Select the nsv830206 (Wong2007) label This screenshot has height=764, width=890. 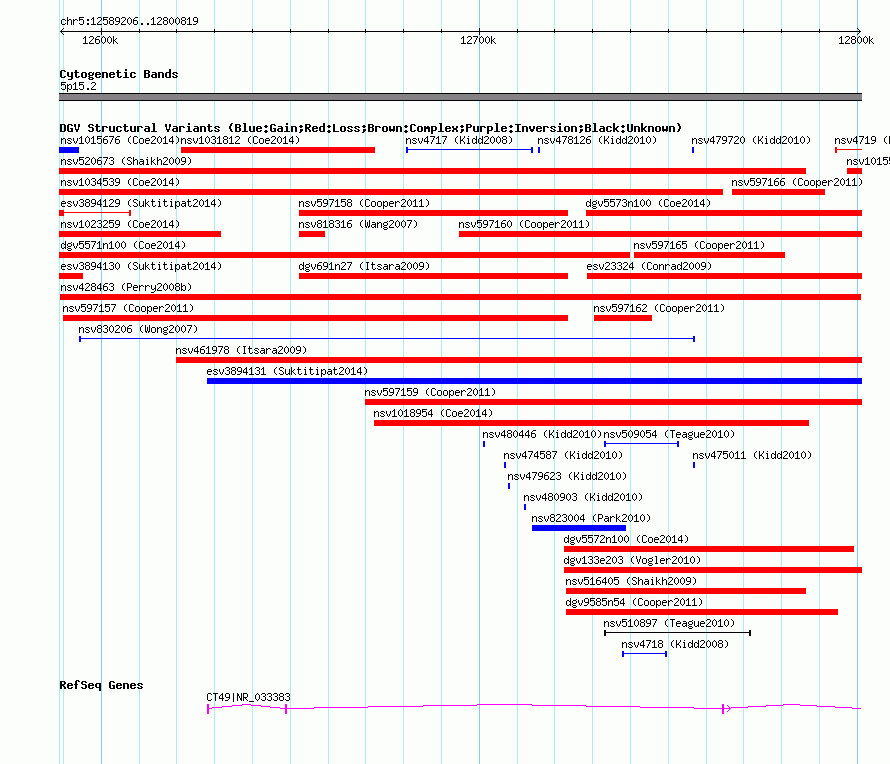(x=138, y=329)
